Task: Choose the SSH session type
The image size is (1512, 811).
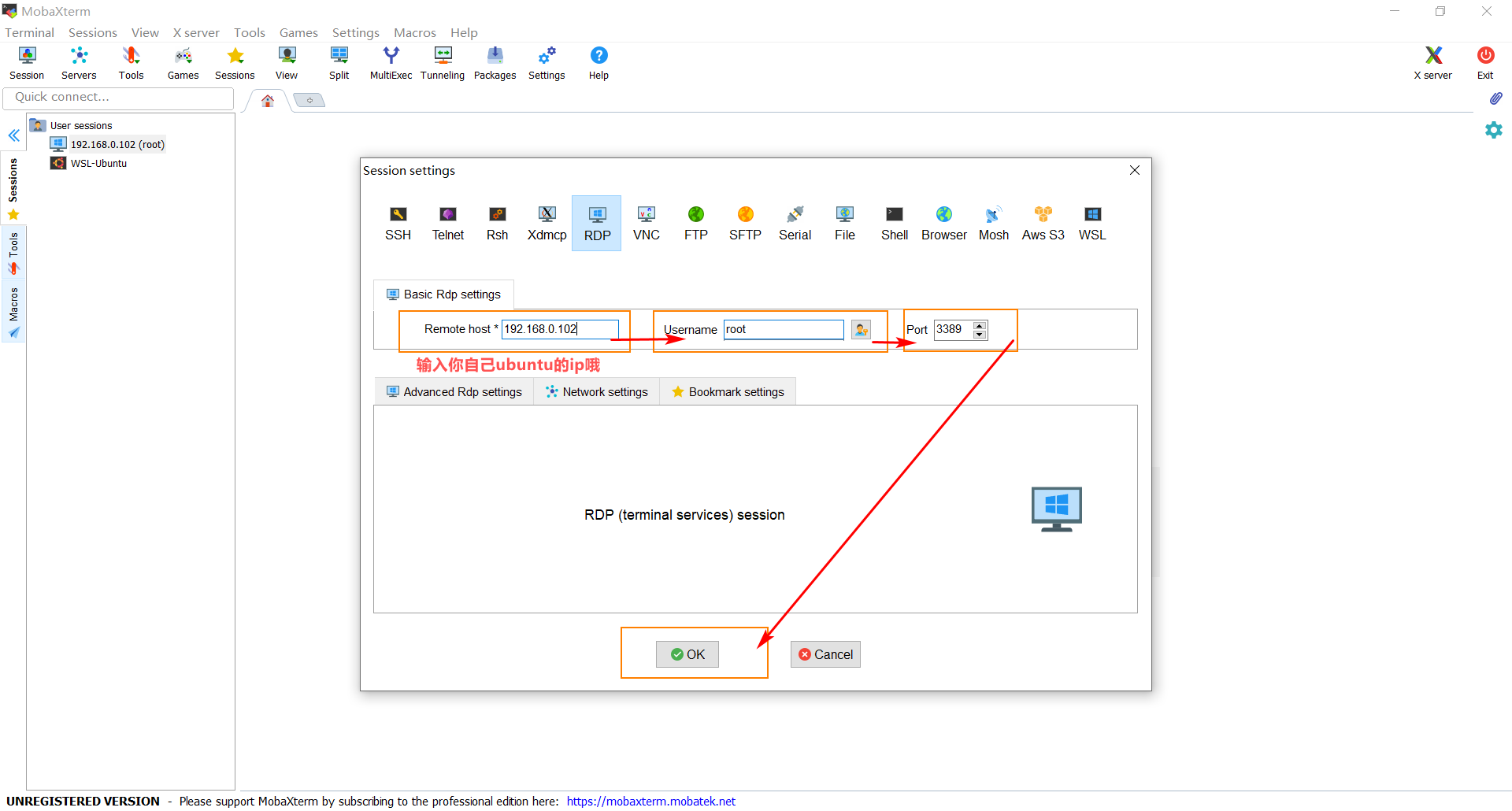Action: pos(398,224)
